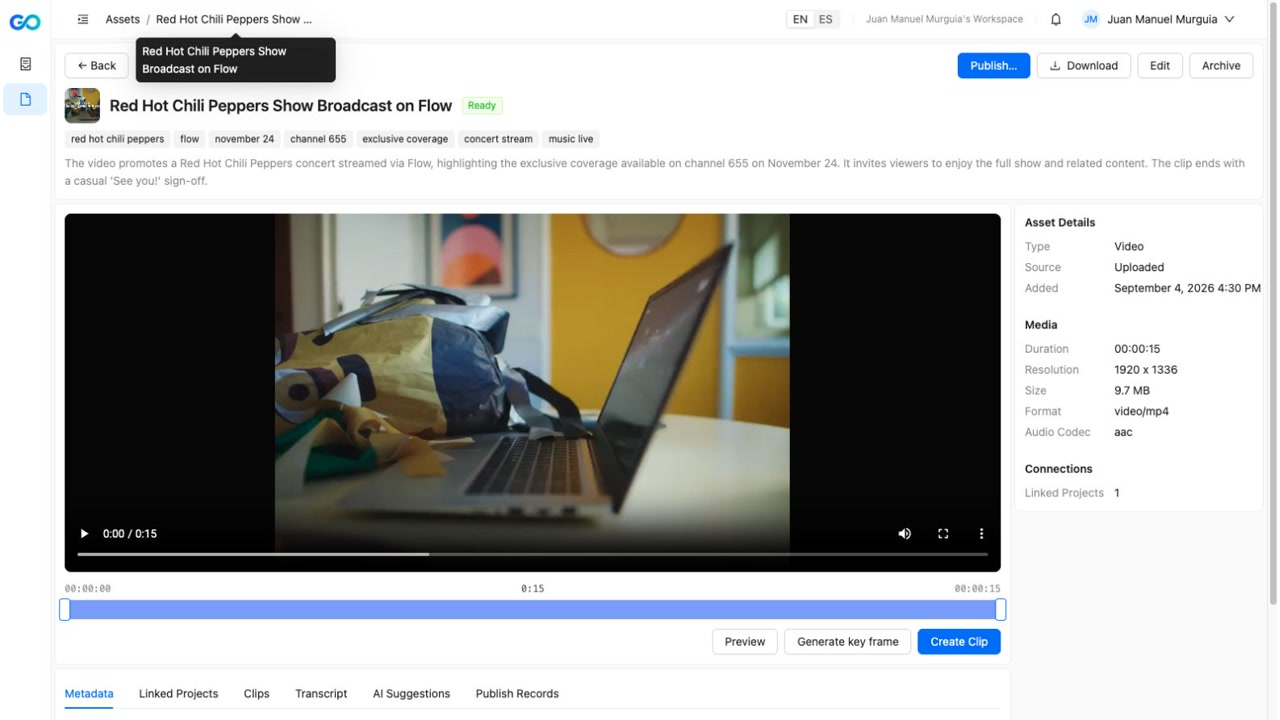Click the 9.7 MB size value
This screenshot has height=720, width=1280.
click(1132, 391)
